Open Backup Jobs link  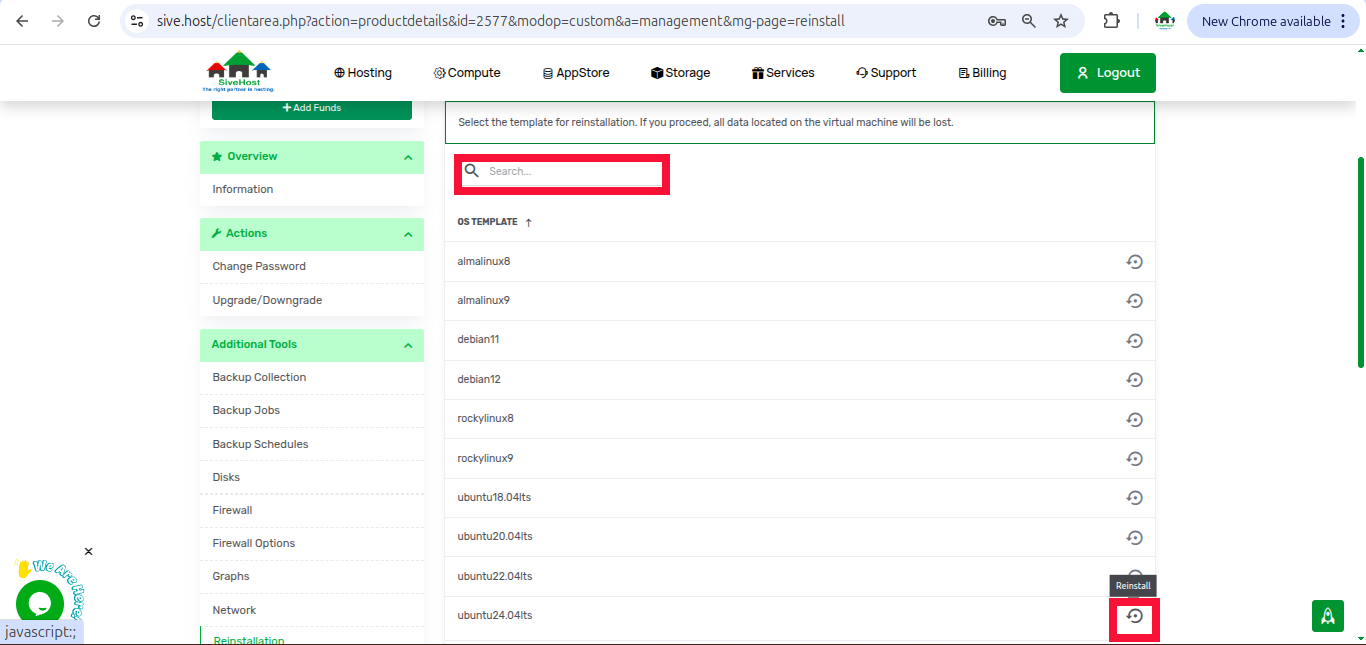click(246, 410)
